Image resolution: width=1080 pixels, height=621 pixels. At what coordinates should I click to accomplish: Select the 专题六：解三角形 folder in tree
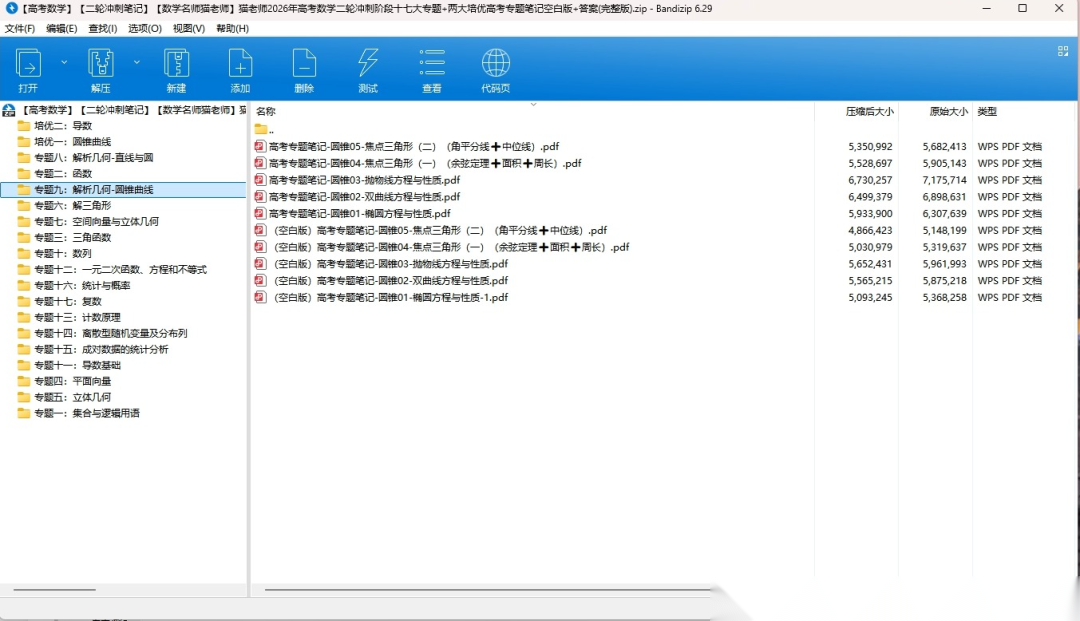[72, 205]
